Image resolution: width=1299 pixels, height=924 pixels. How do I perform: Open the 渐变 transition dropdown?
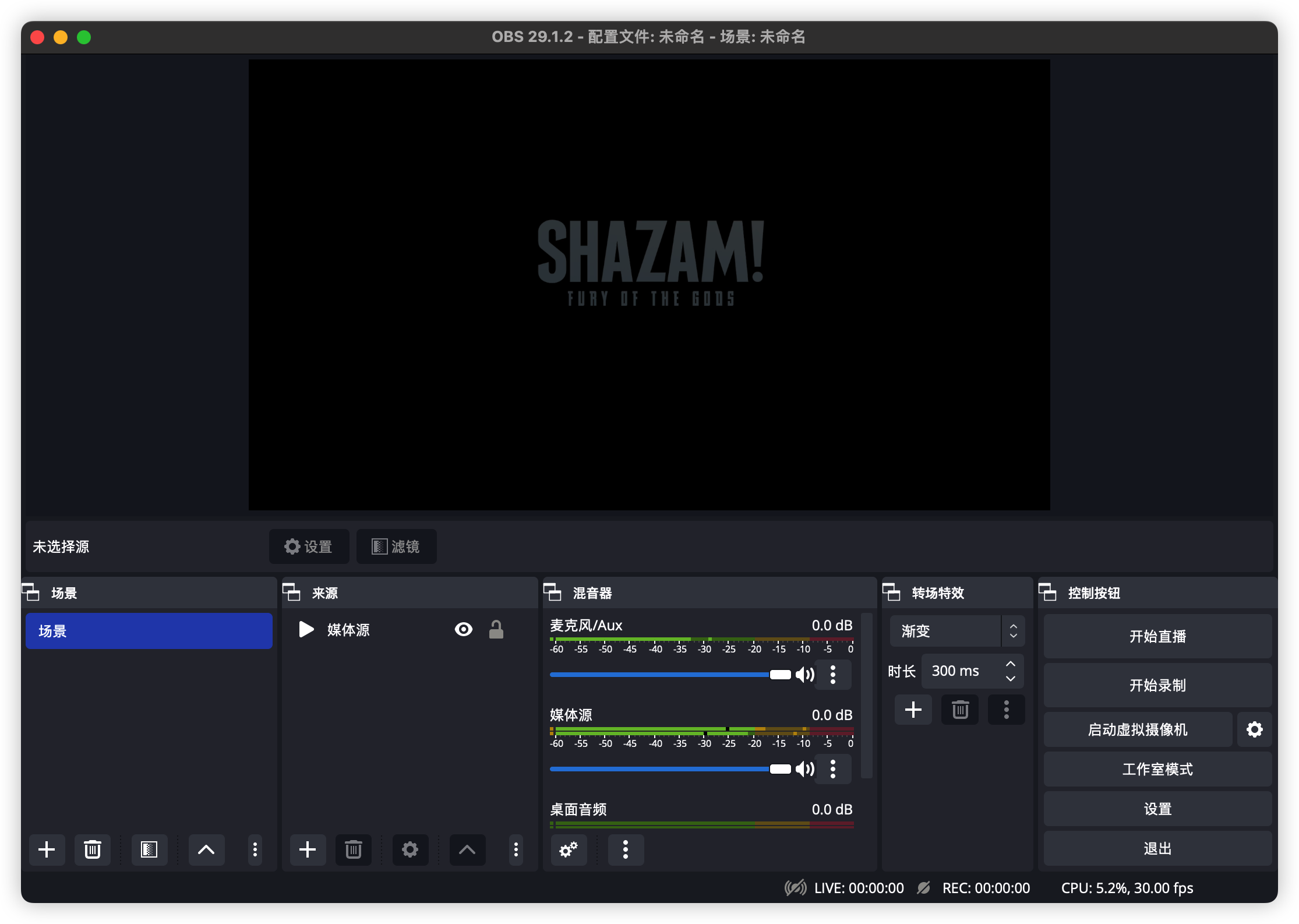pos(956,631)
